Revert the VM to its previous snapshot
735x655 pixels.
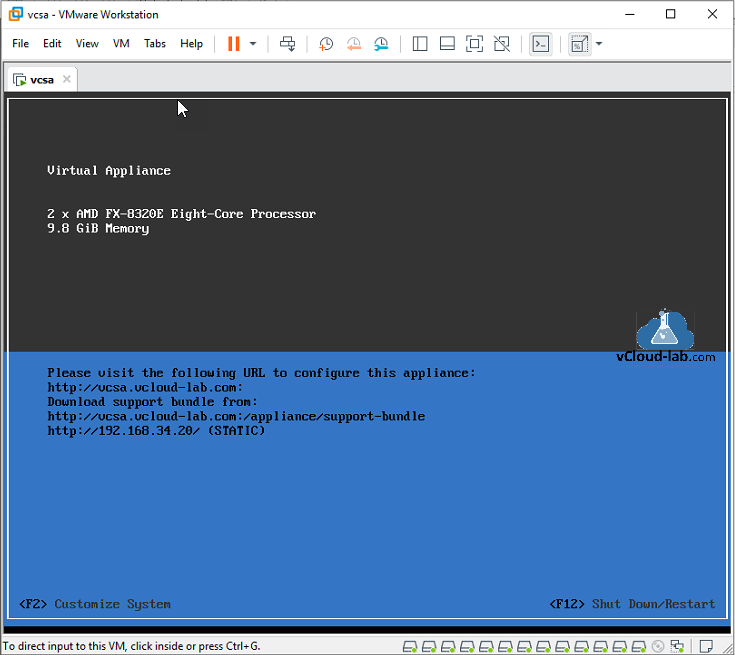pos(353,44)
